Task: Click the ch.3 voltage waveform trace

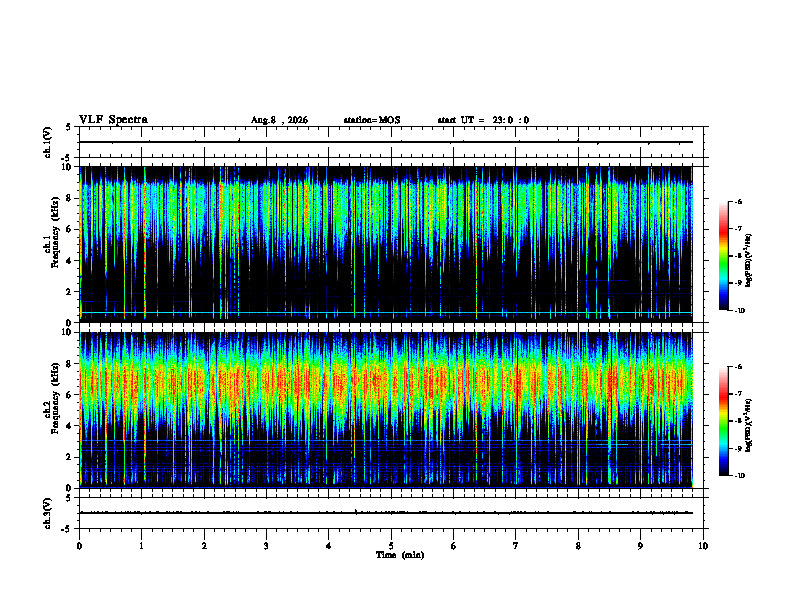Action: (385, 513)
